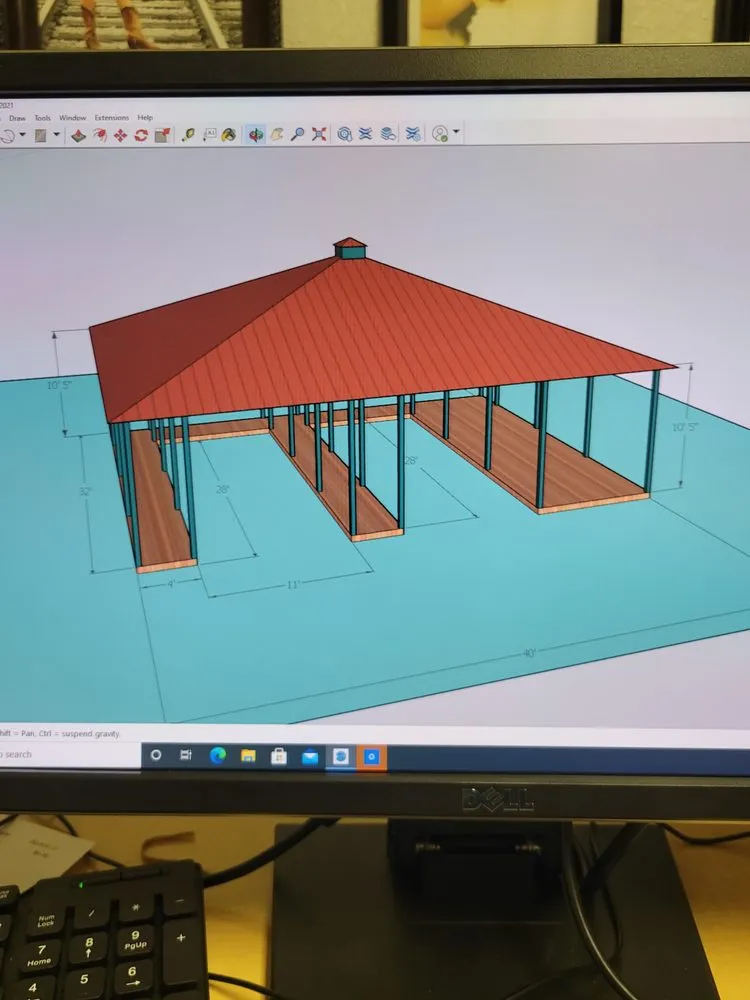
Task: Select the Push/Pull tool
Action: 78,135
